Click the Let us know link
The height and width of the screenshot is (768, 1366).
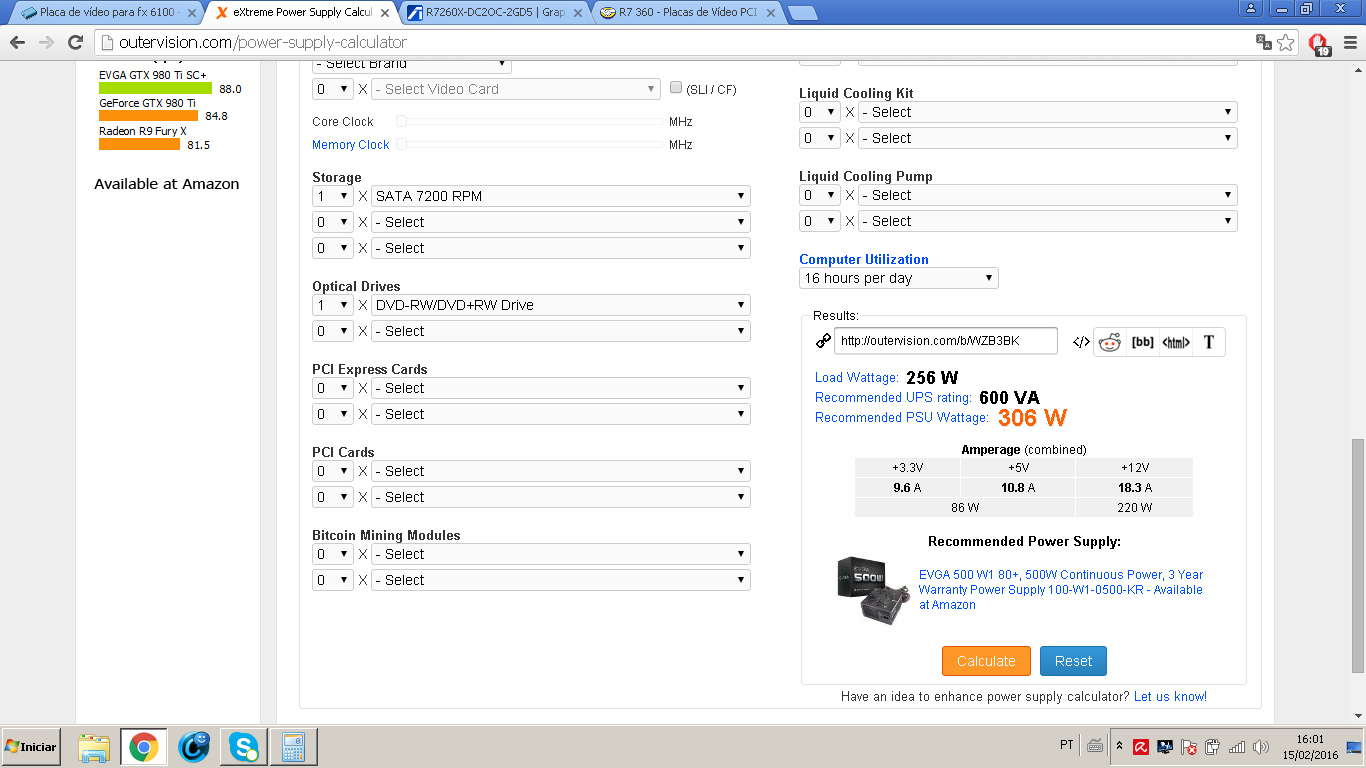click(1170, 696)
